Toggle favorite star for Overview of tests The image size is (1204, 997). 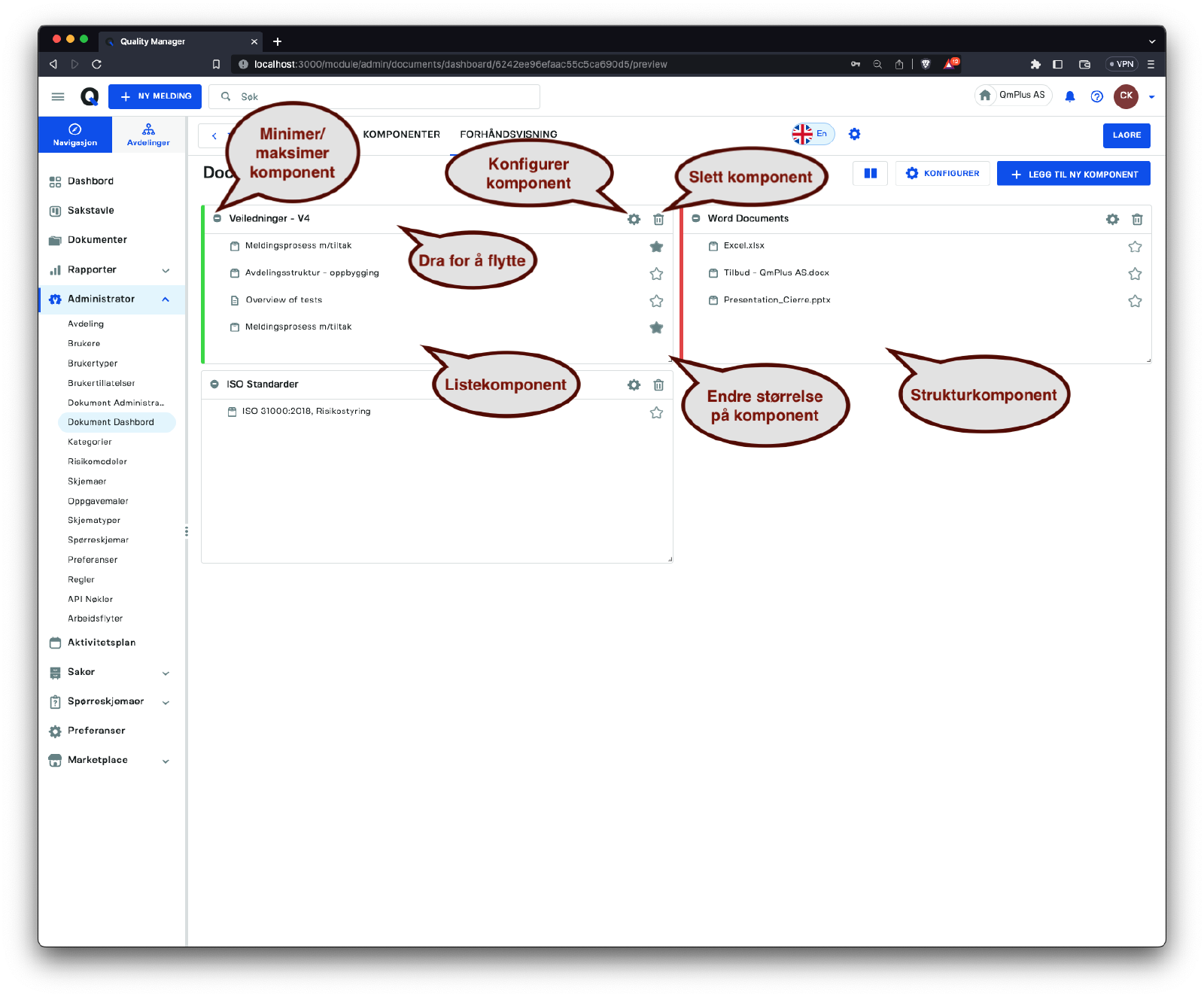pos(656,301)
